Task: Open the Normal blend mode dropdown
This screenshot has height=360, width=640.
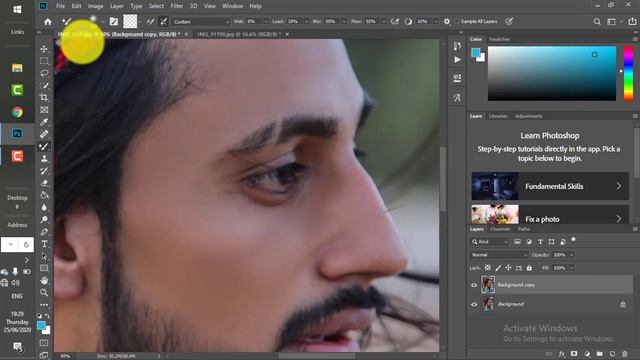Action: coord(499,255)
